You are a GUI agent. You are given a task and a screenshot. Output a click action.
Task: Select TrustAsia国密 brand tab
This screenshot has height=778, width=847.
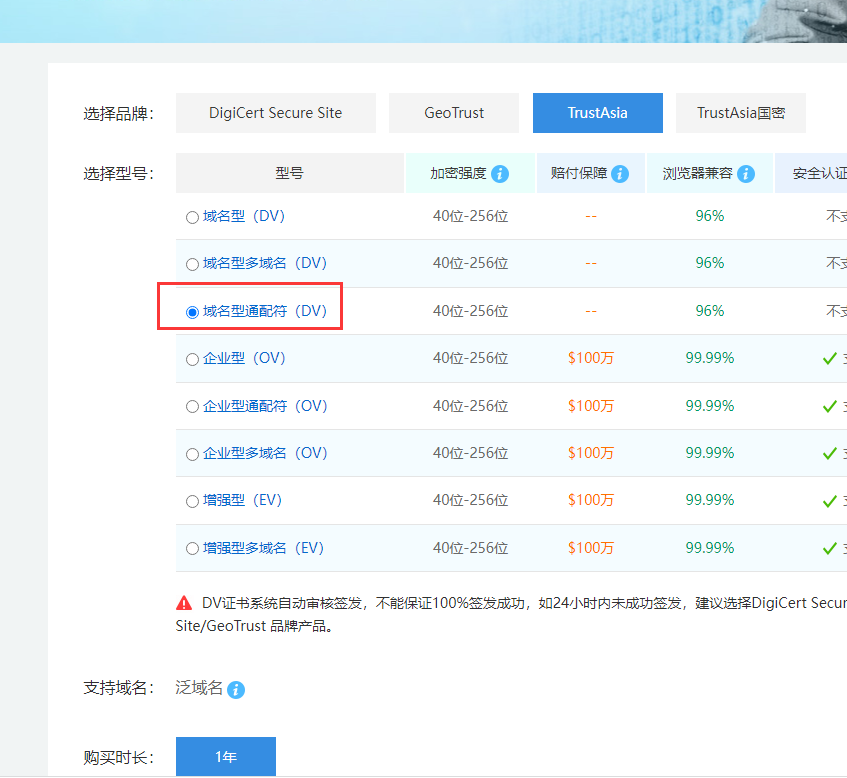click(740, 113)
